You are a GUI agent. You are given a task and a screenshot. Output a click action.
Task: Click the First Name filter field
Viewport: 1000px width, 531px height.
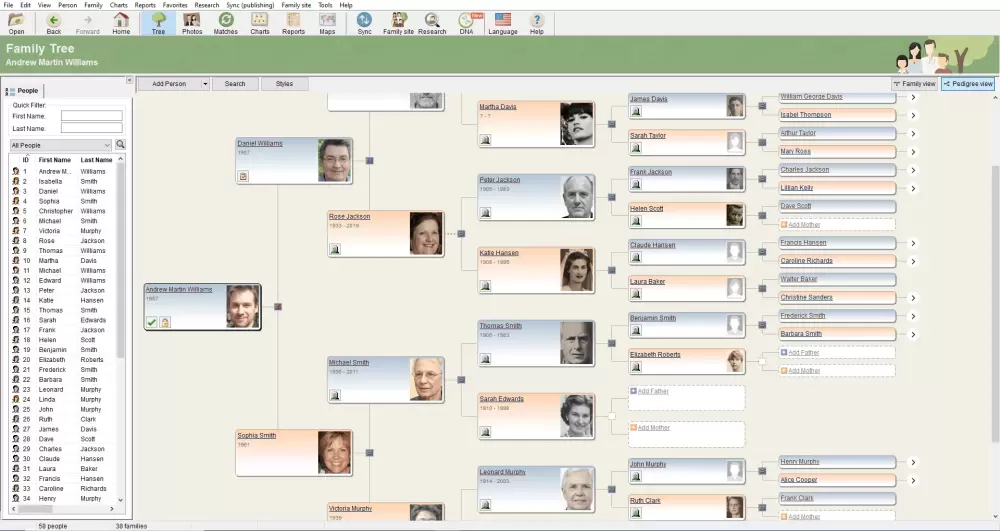coord(91,116)
